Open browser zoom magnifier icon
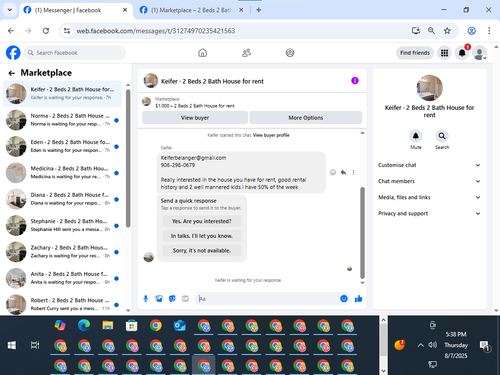 [431, 31]
